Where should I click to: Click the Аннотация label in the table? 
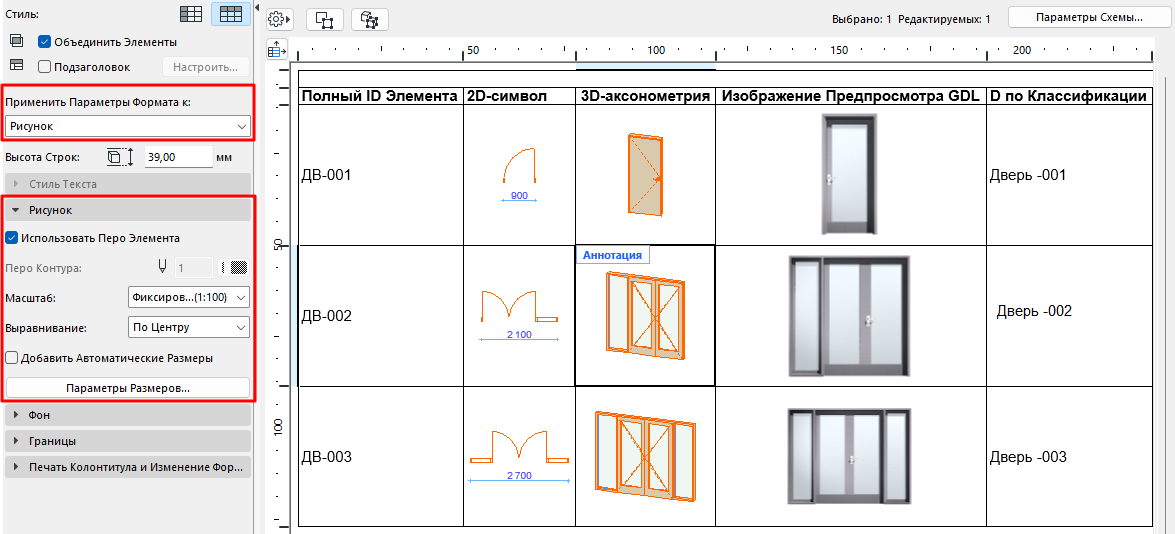coord(612,255)
